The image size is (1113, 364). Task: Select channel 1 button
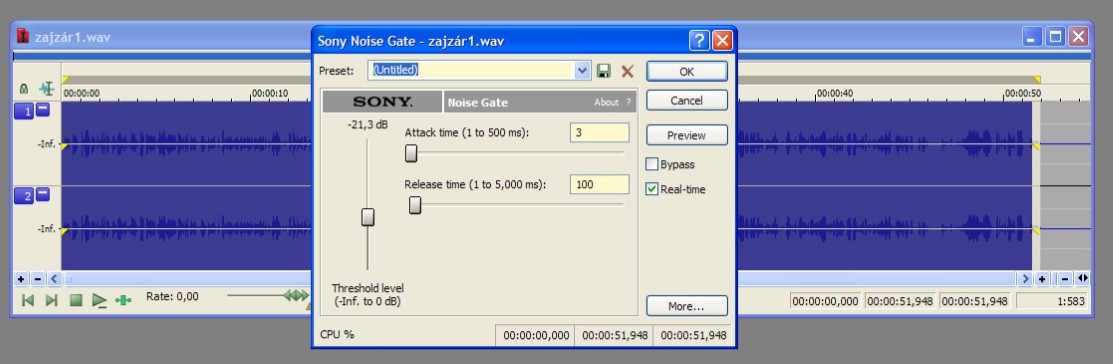pos(24,111)
